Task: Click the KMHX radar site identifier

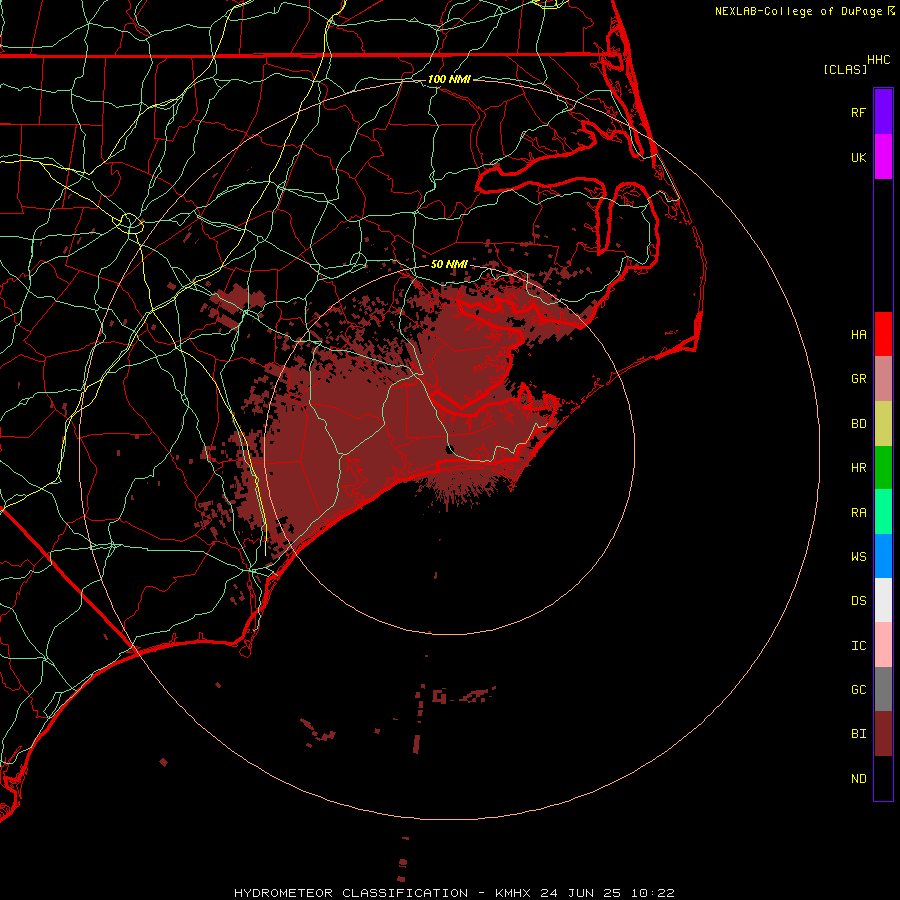Action: [513, 893]
